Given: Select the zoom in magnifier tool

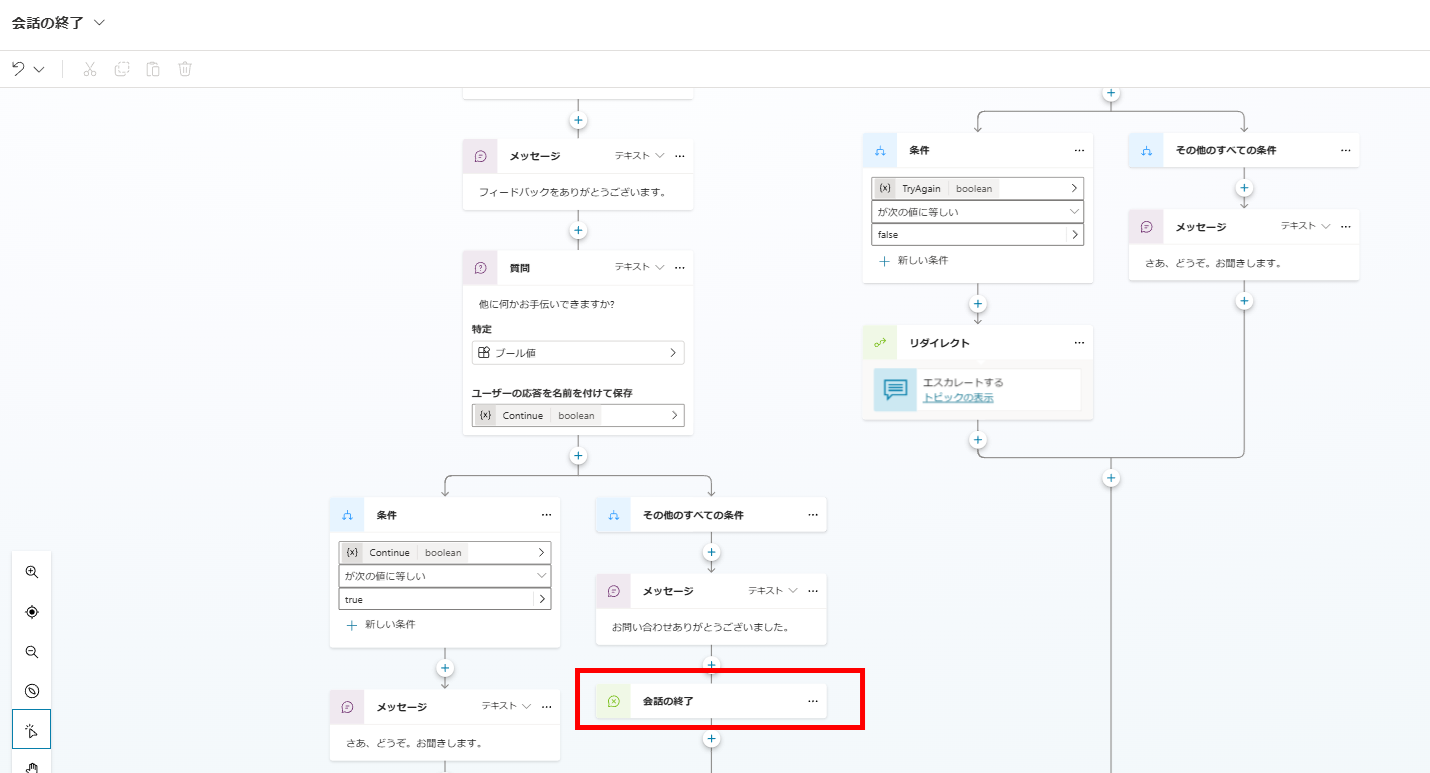Looking at the screenshot, I should coord(31,572).
